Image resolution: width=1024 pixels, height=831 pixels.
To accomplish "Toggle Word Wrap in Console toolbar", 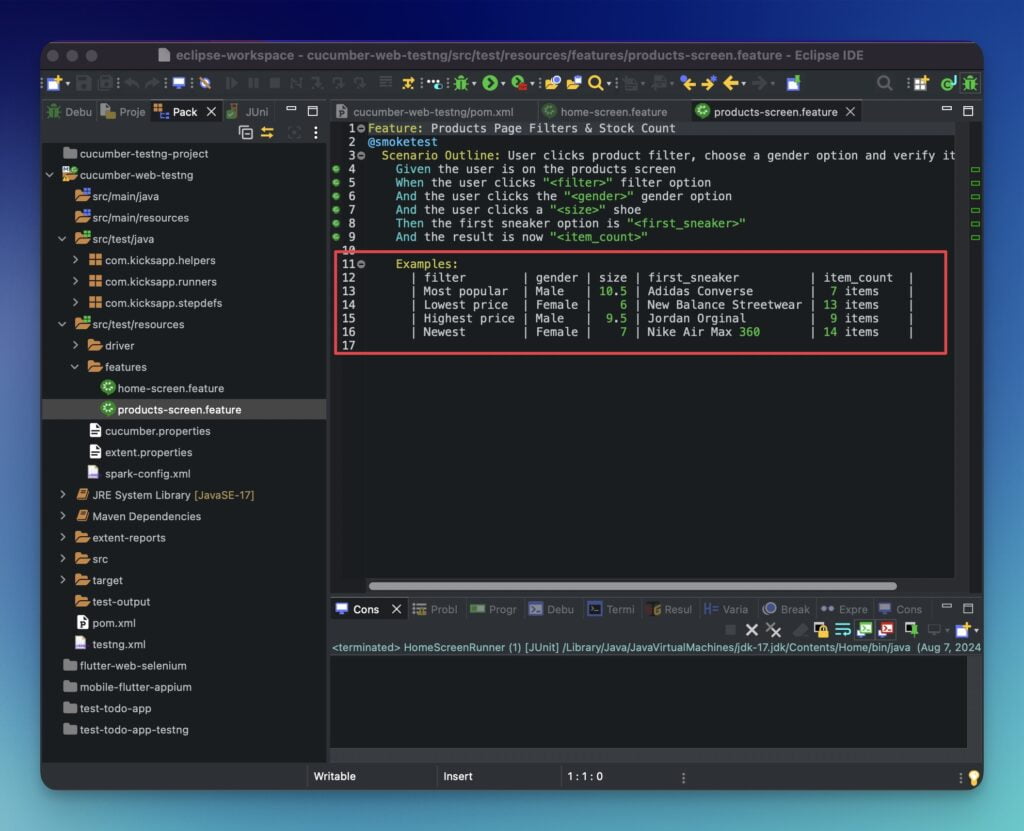I will point(842,630).
